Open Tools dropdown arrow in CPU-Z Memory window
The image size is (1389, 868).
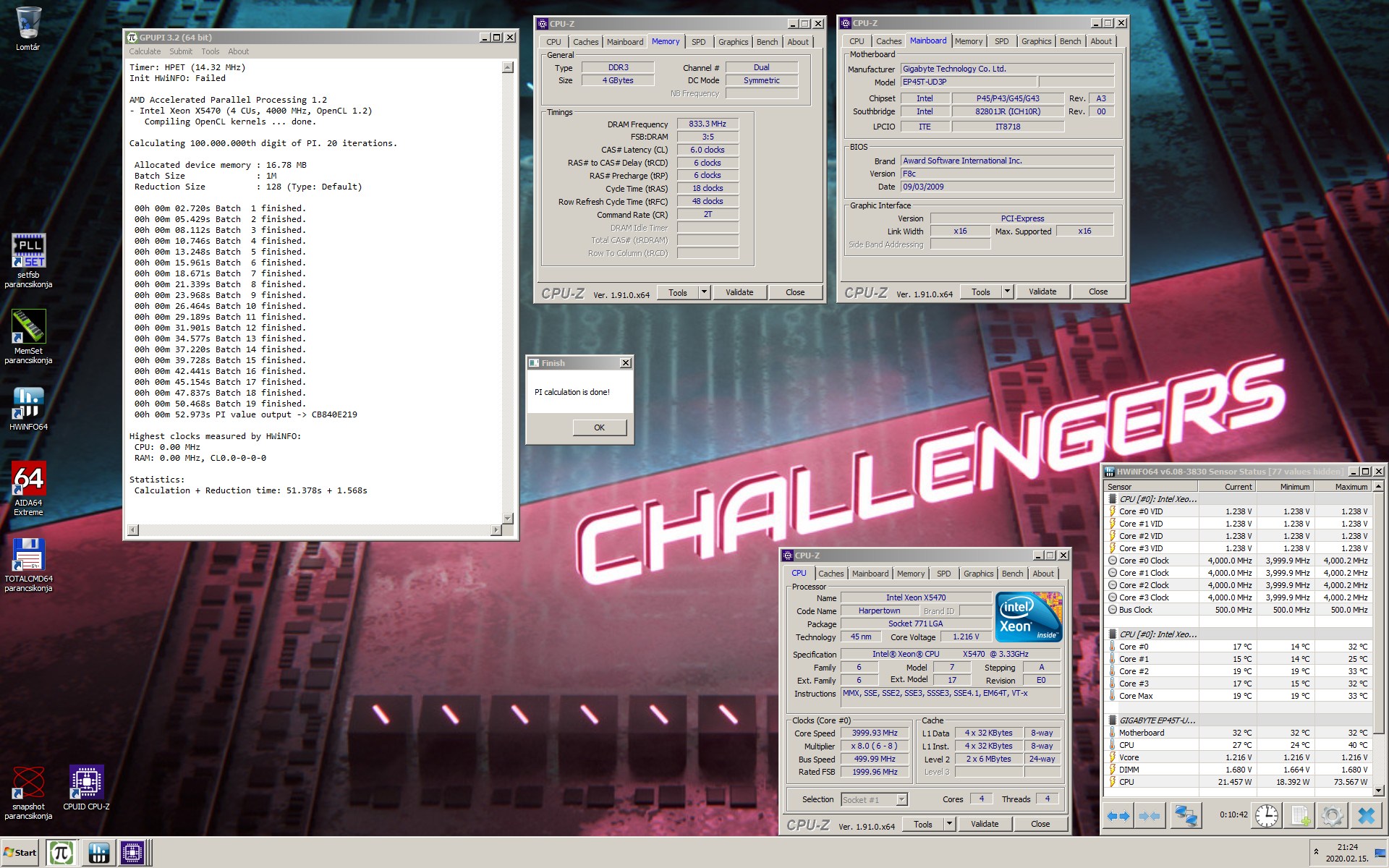coord(704,292)
